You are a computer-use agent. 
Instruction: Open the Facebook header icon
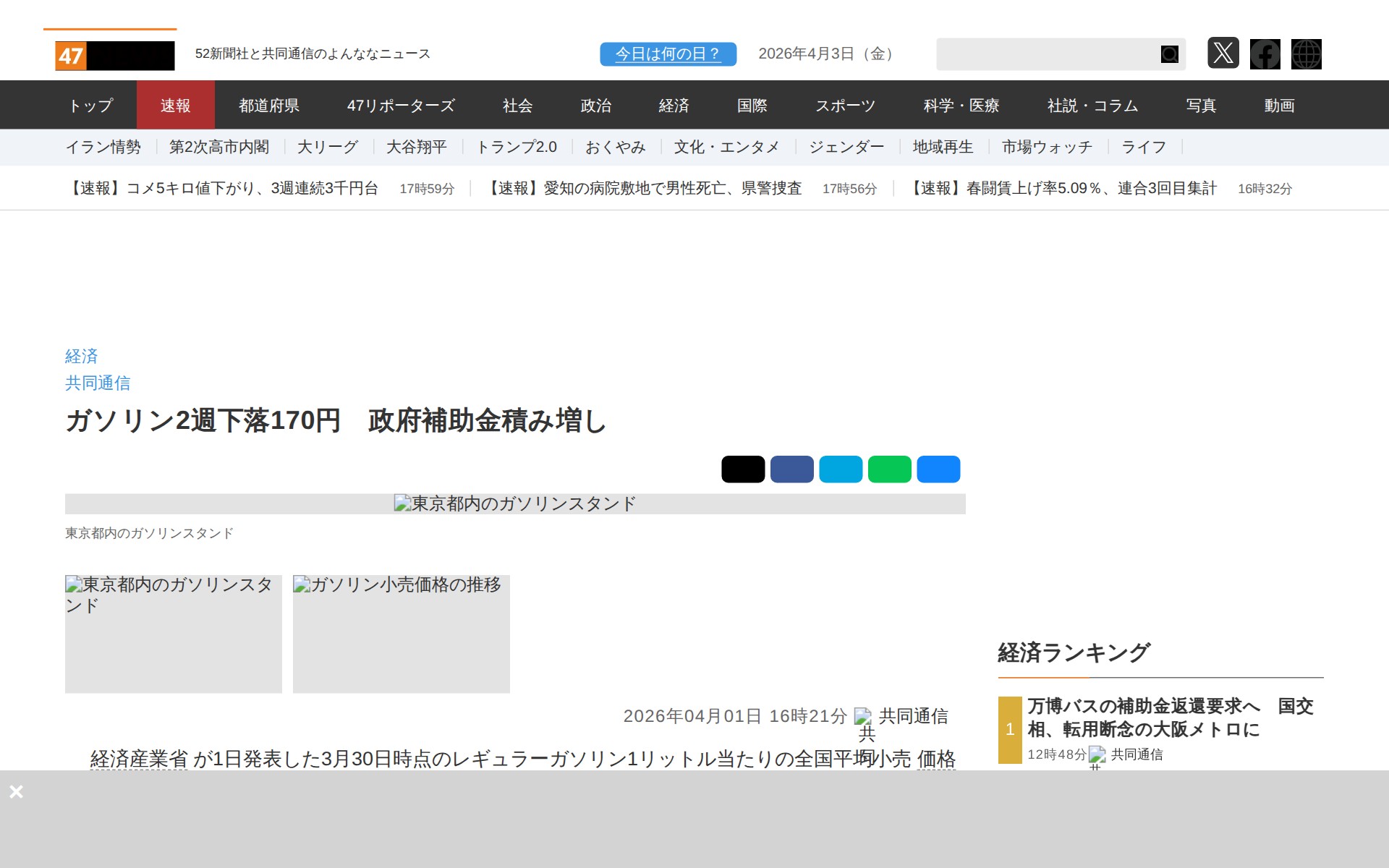coord(1265,54)
